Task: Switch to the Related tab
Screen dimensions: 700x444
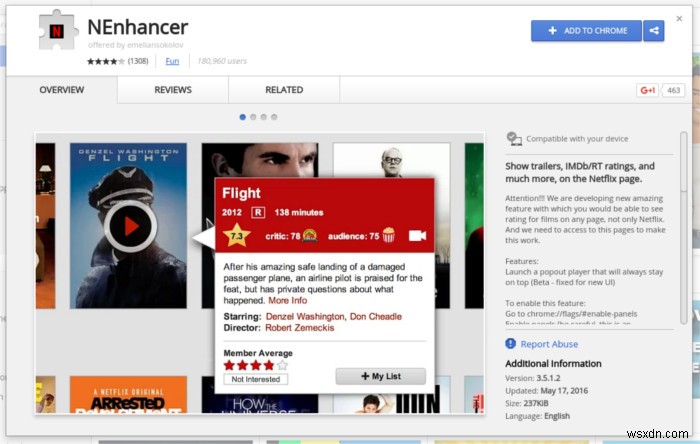Action: point(284,90)
